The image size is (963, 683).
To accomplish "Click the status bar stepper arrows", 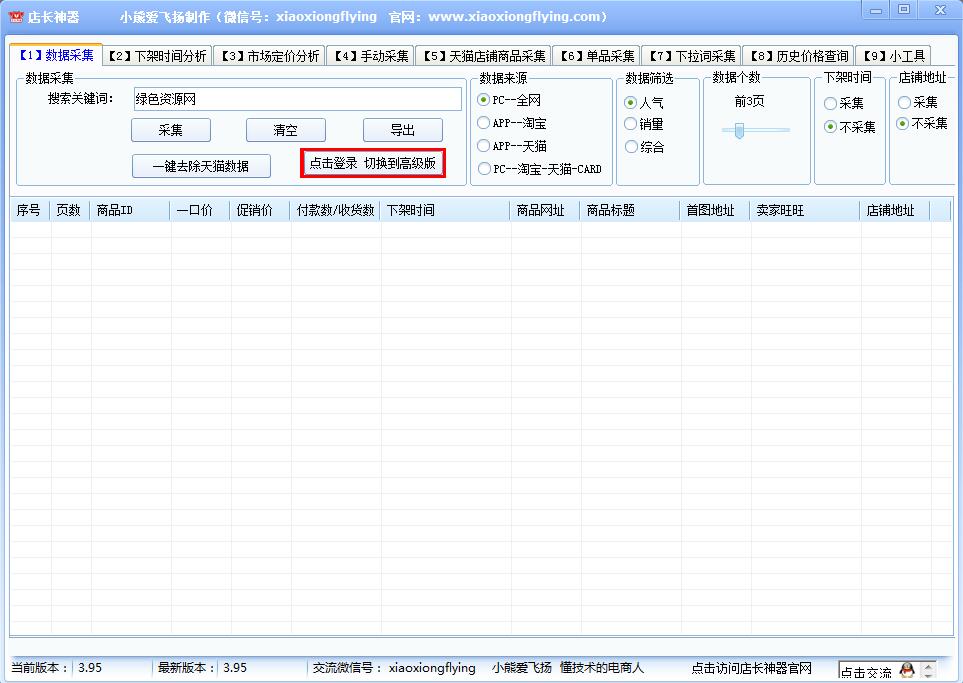I will point(928,670).
